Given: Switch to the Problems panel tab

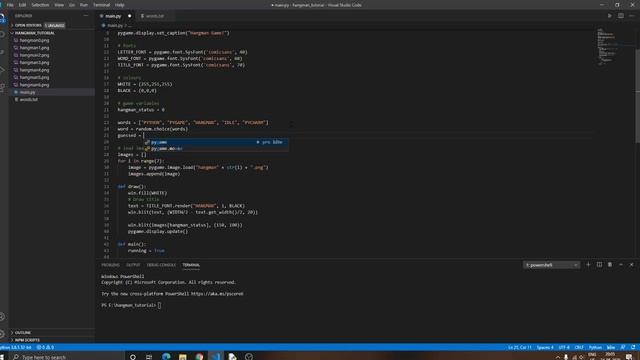Looking at the screenshot, I should tap(111, 265).
